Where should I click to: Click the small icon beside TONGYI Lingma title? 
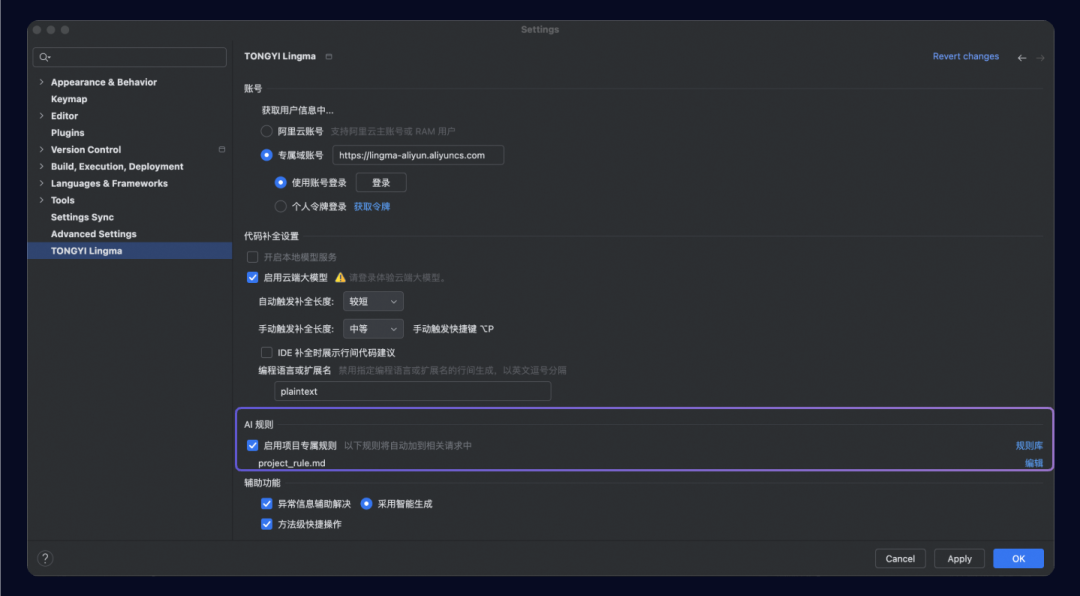[329, 56]
